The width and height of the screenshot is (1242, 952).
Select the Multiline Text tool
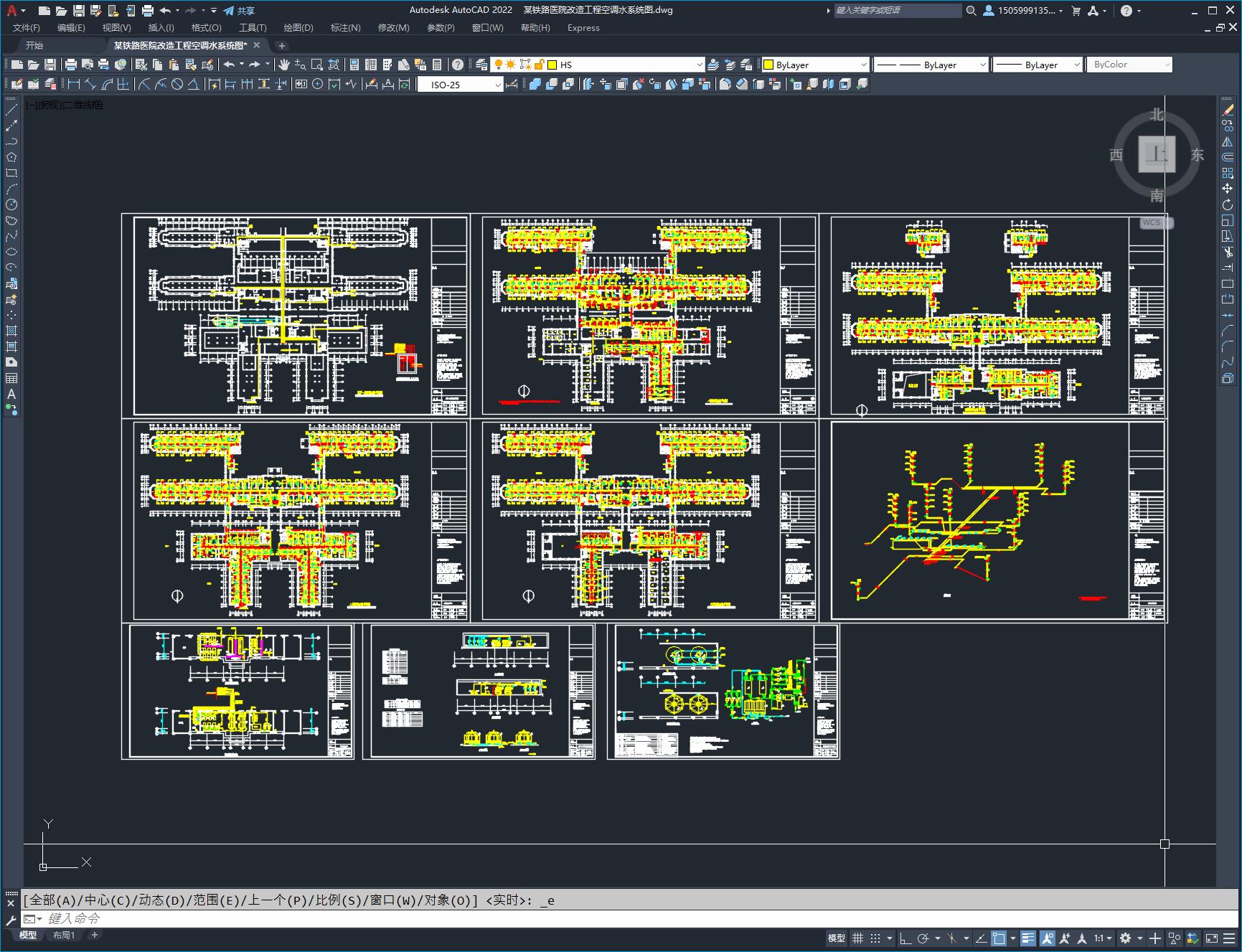[11, 394]
